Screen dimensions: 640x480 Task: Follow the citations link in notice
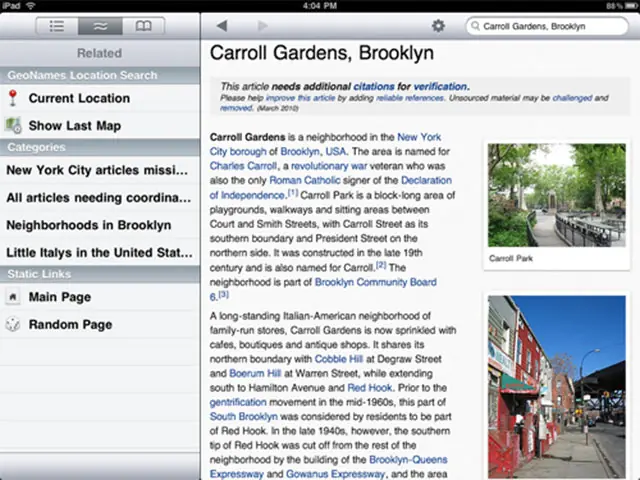(x=374, y=87)
